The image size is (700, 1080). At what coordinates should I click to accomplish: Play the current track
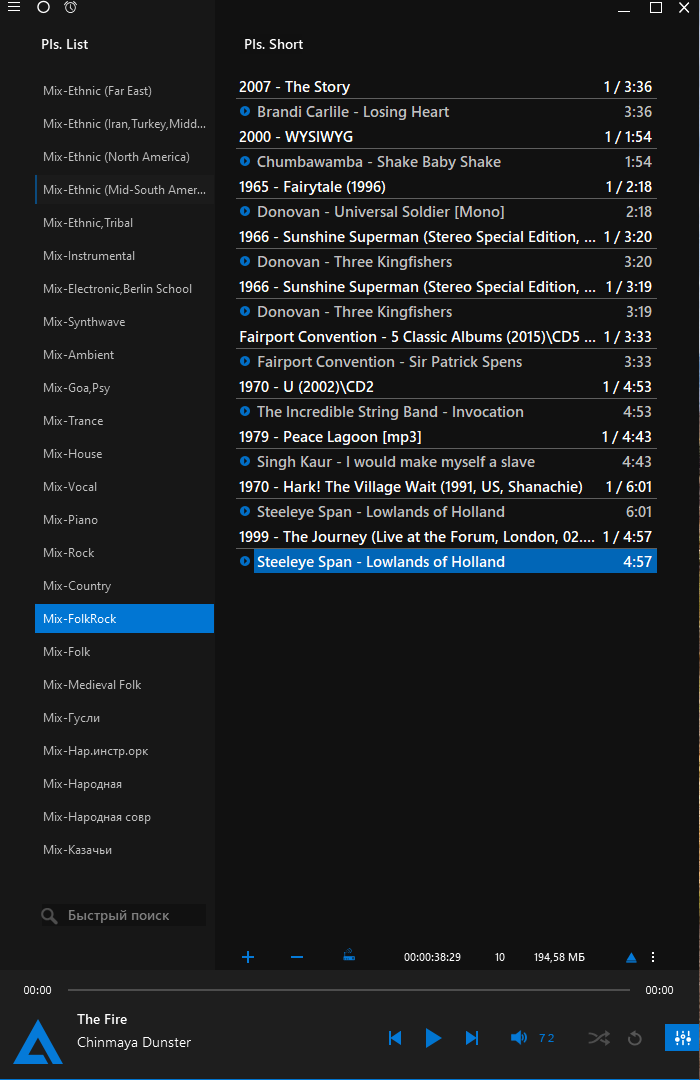coord(433,1038)
